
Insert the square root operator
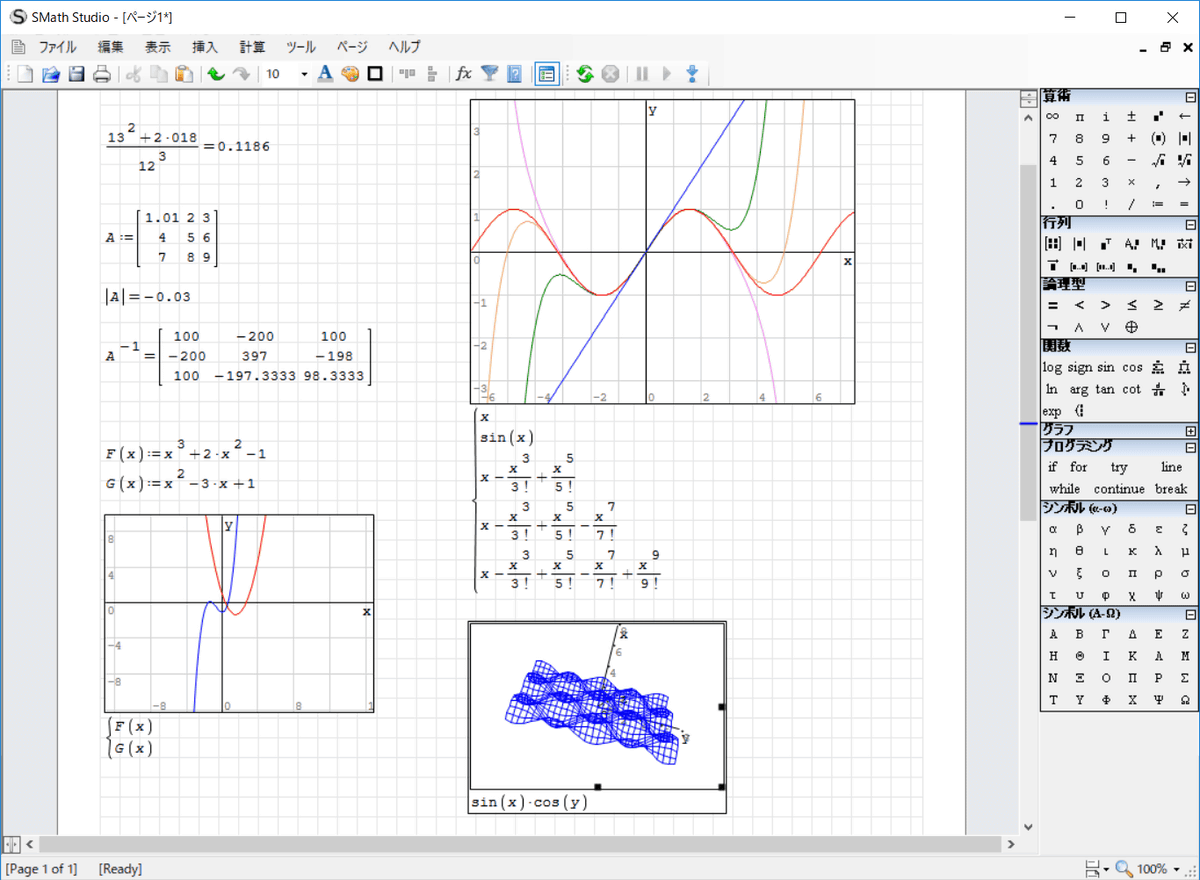click(x=1158, y=160)
